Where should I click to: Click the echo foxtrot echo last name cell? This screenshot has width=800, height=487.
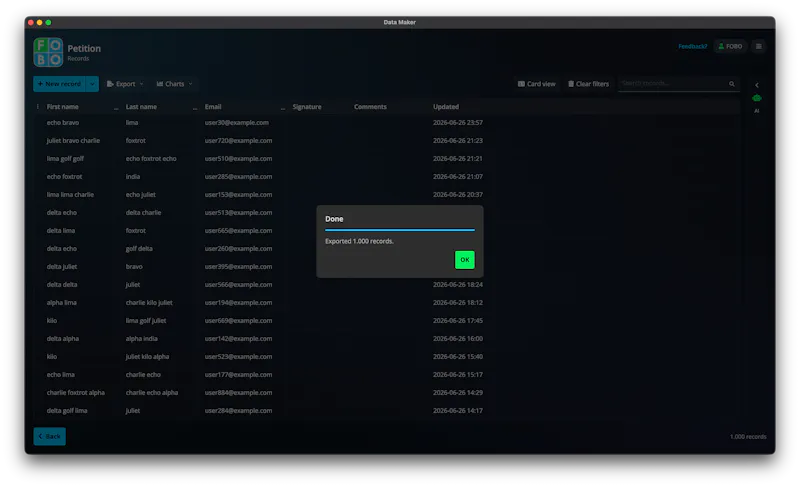151,159
